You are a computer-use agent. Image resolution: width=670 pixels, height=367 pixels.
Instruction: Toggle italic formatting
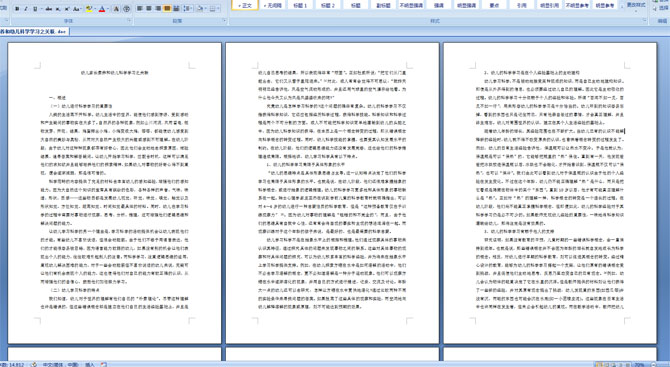tap(26, 9)
